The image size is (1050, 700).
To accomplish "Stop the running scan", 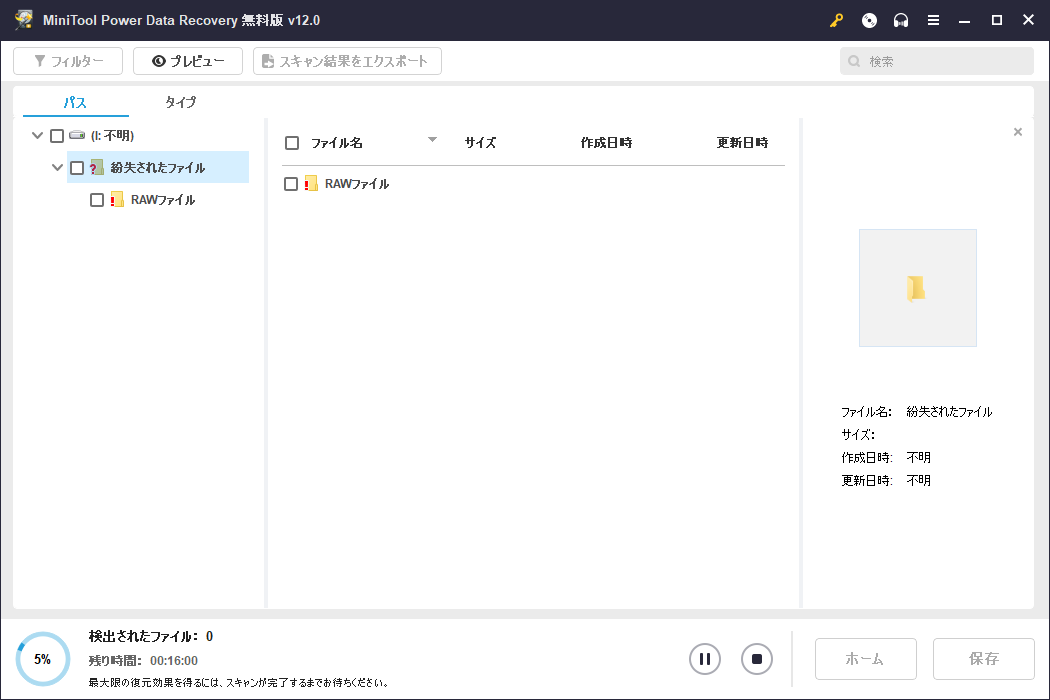I will [757, 659].
